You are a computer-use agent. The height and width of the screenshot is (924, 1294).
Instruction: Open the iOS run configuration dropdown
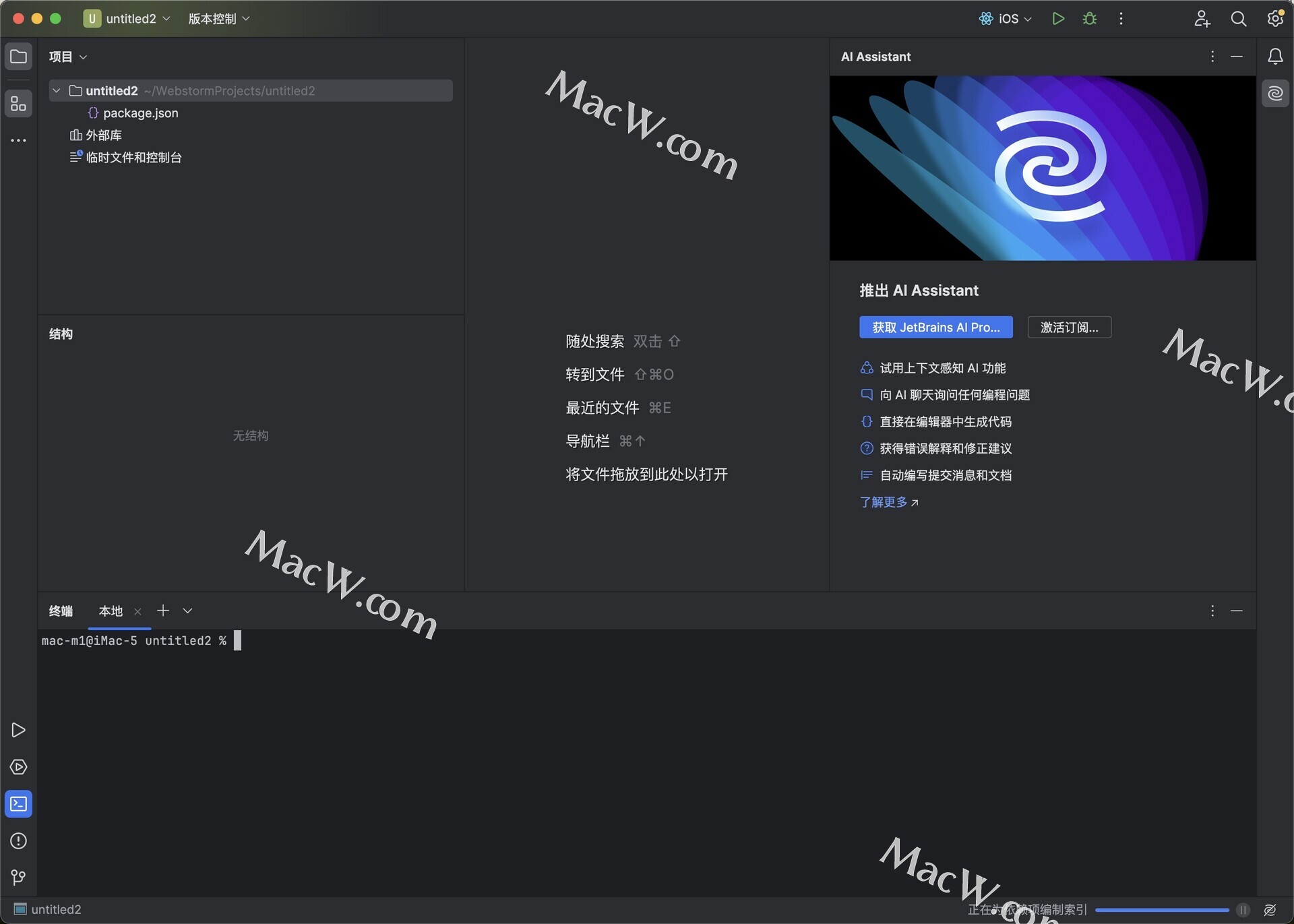point(1006,19)
